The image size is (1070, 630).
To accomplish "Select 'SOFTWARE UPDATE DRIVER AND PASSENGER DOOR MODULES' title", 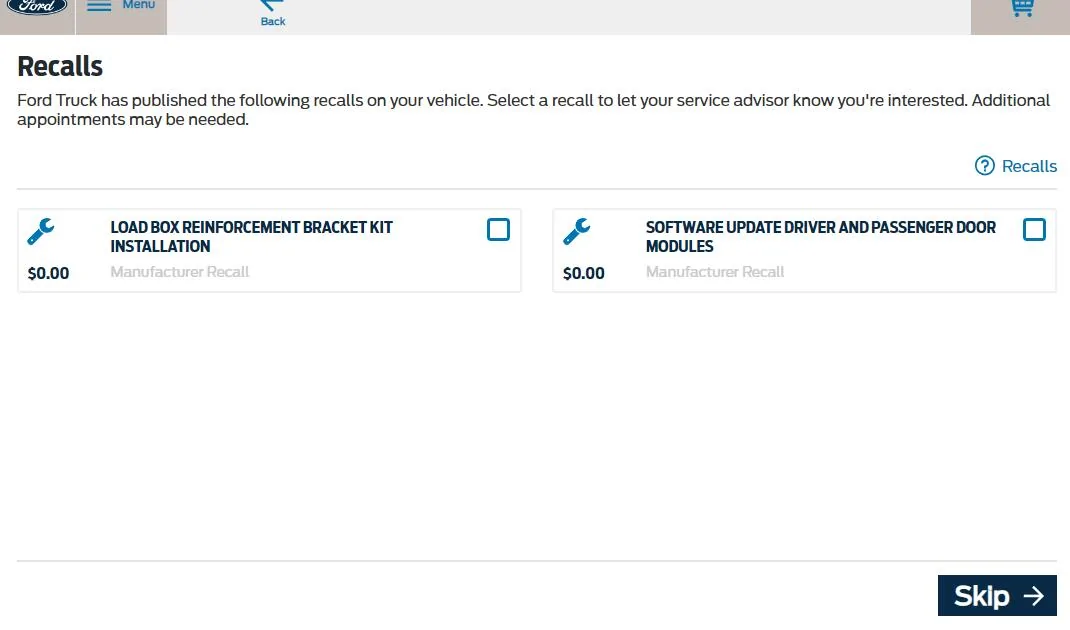I will [820, 237].
